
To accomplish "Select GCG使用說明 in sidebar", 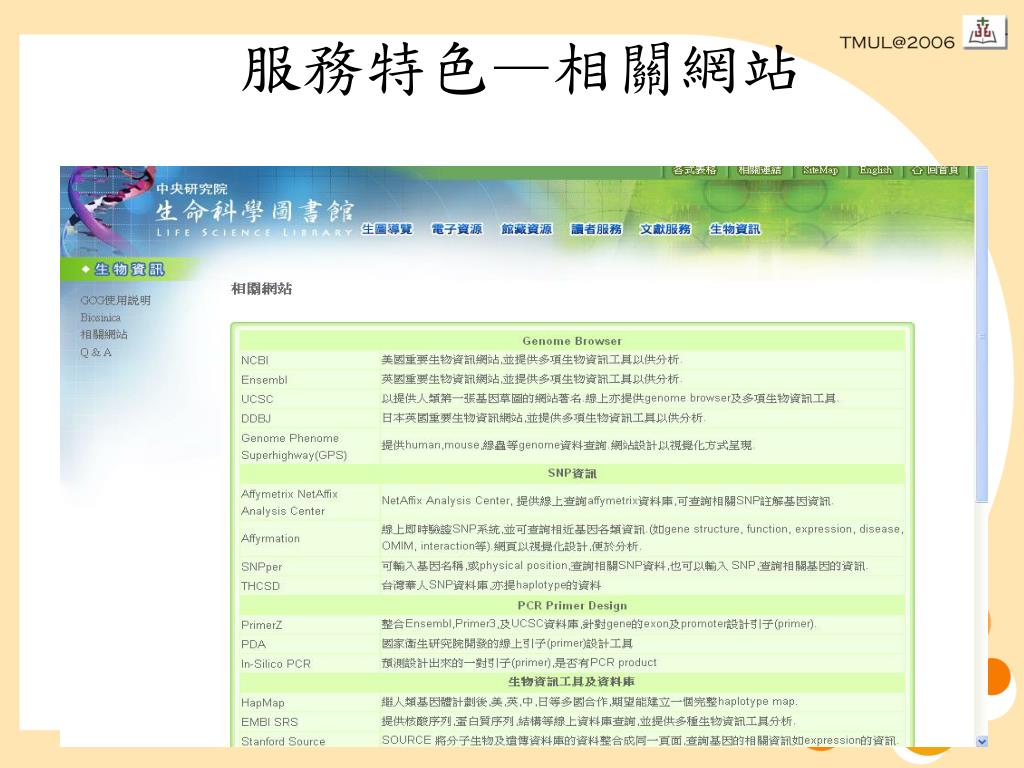I will pyautogui.click(x=116, y=300).
